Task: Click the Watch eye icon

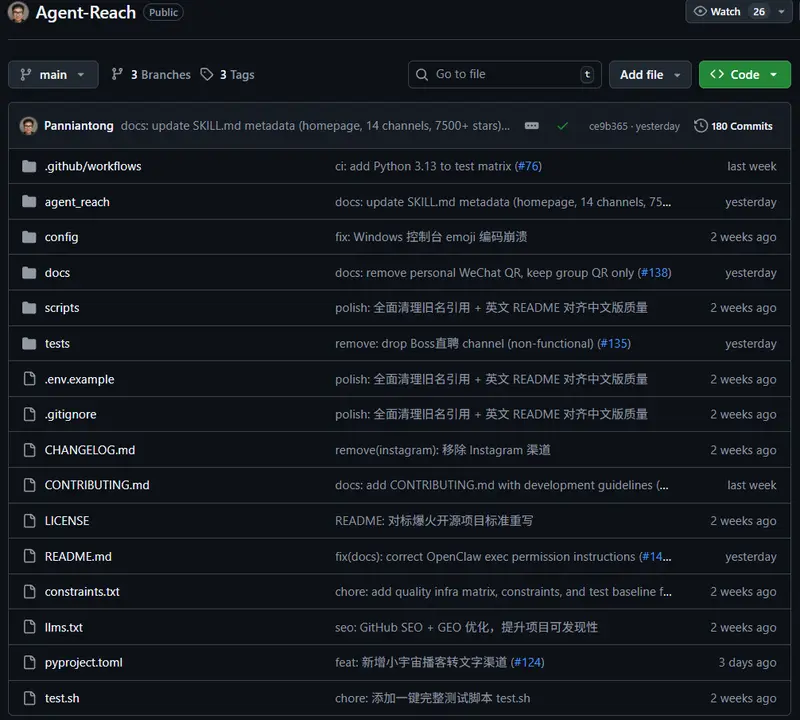Action: [x=700, y=12]
